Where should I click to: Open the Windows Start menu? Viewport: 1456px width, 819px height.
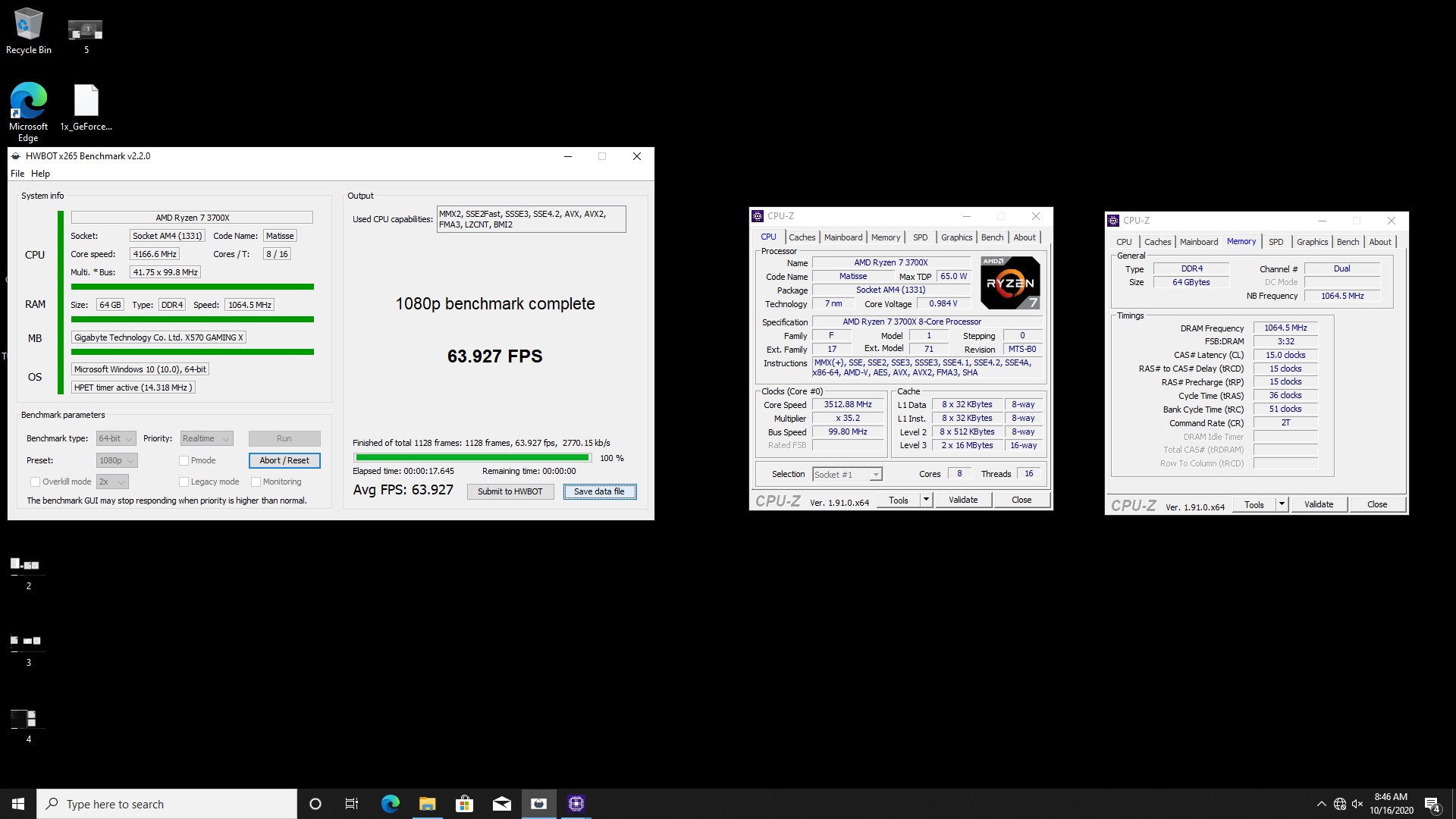click(x=18, y=804)
